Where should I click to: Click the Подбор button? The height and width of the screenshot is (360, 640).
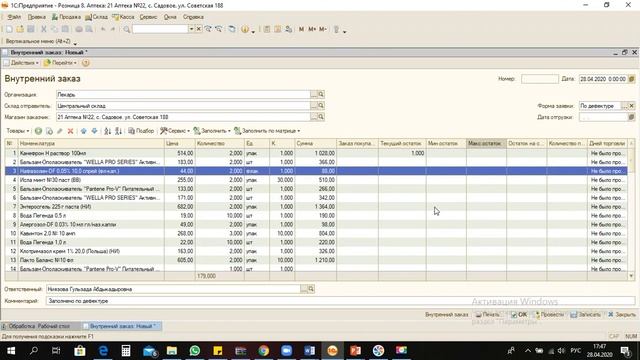coord(141,131)
